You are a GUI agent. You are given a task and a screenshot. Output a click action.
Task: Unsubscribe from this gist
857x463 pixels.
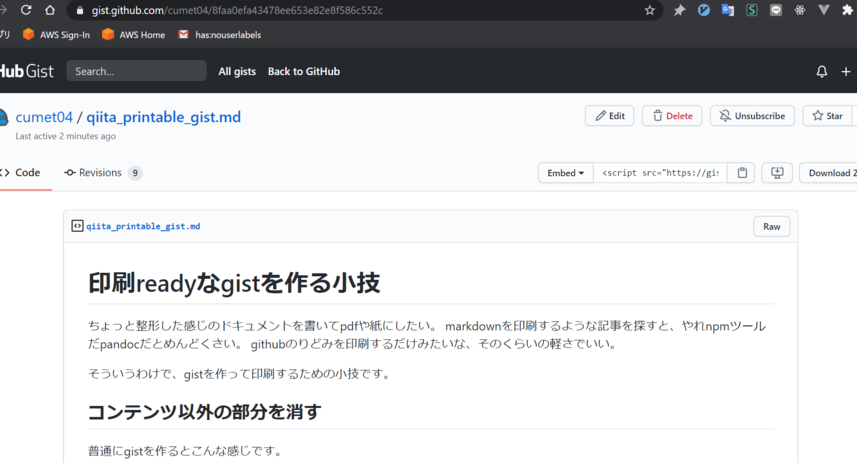[x=752, y=116]
